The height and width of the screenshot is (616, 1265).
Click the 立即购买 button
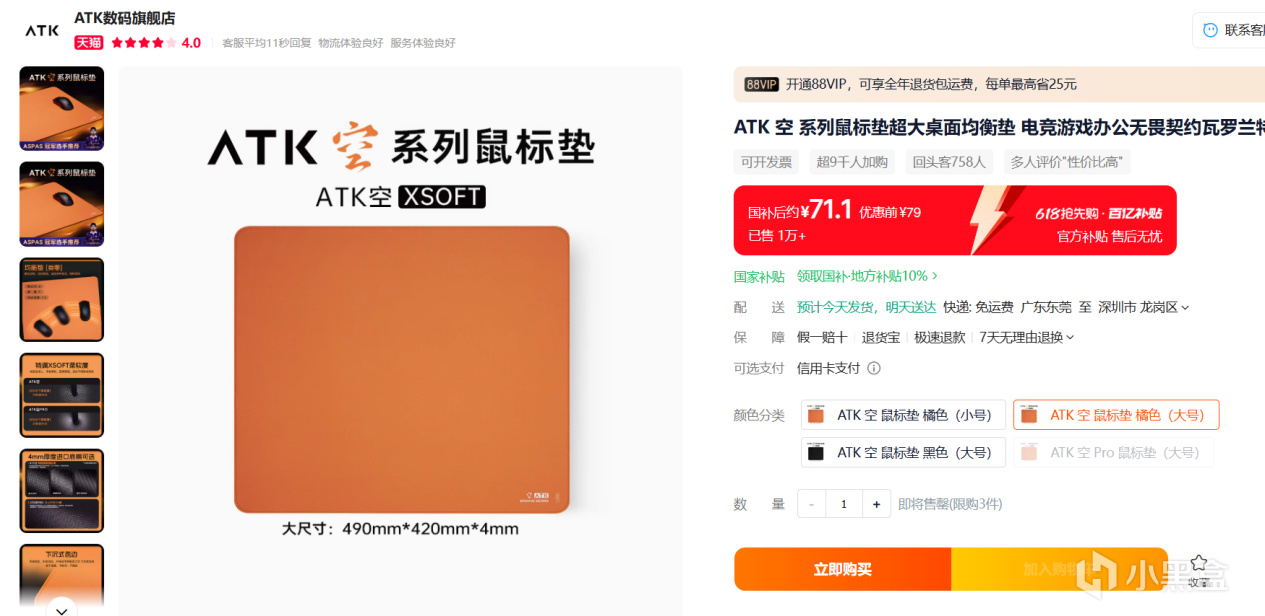coord(843,569)
